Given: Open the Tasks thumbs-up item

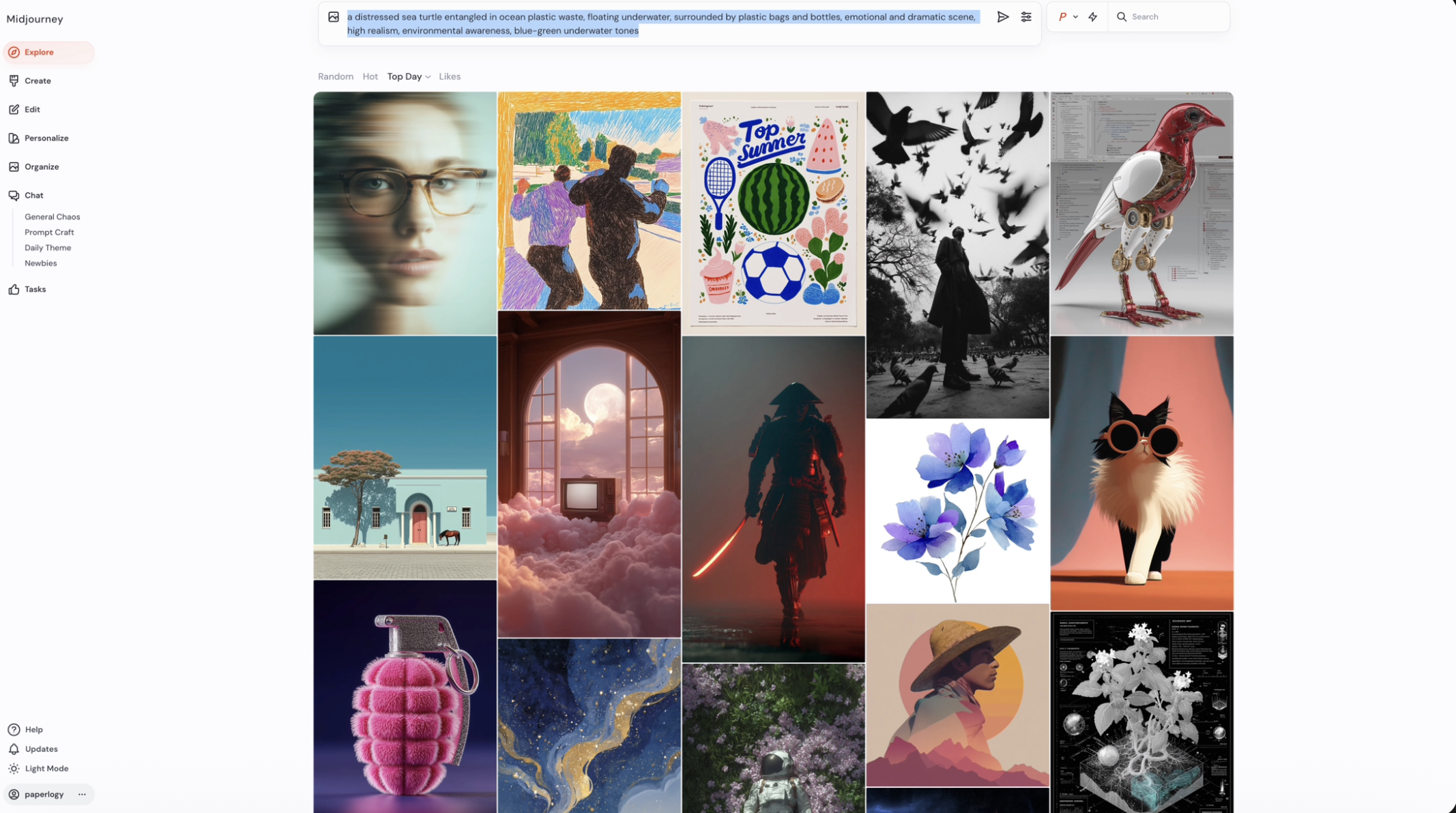Looking at the screenshot, I should point(35,289).
